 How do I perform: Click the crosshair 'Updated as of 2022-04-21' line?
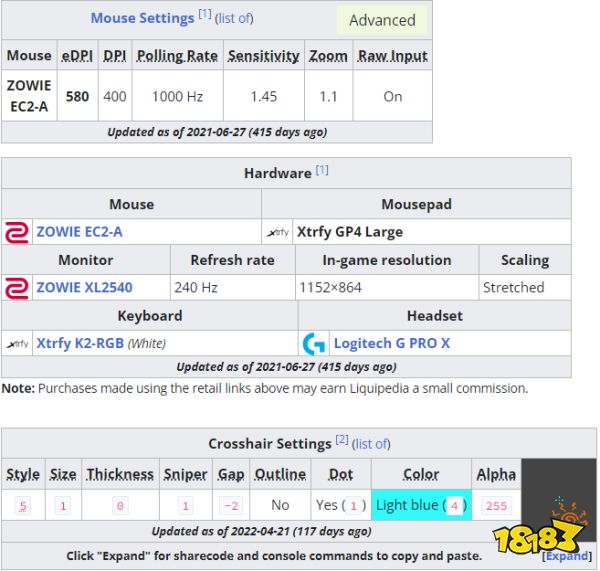(261, 531)
